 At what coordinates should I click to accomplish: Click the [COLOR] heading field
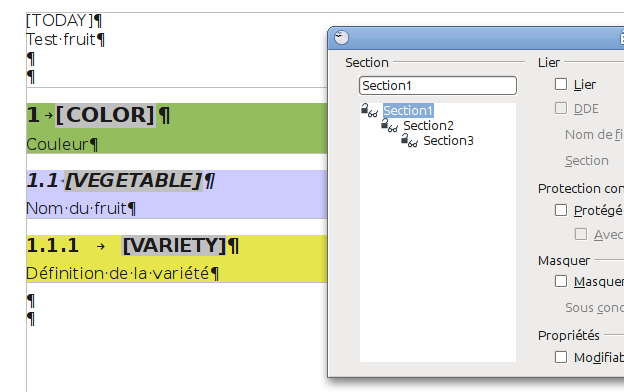(x=105, y=115)
